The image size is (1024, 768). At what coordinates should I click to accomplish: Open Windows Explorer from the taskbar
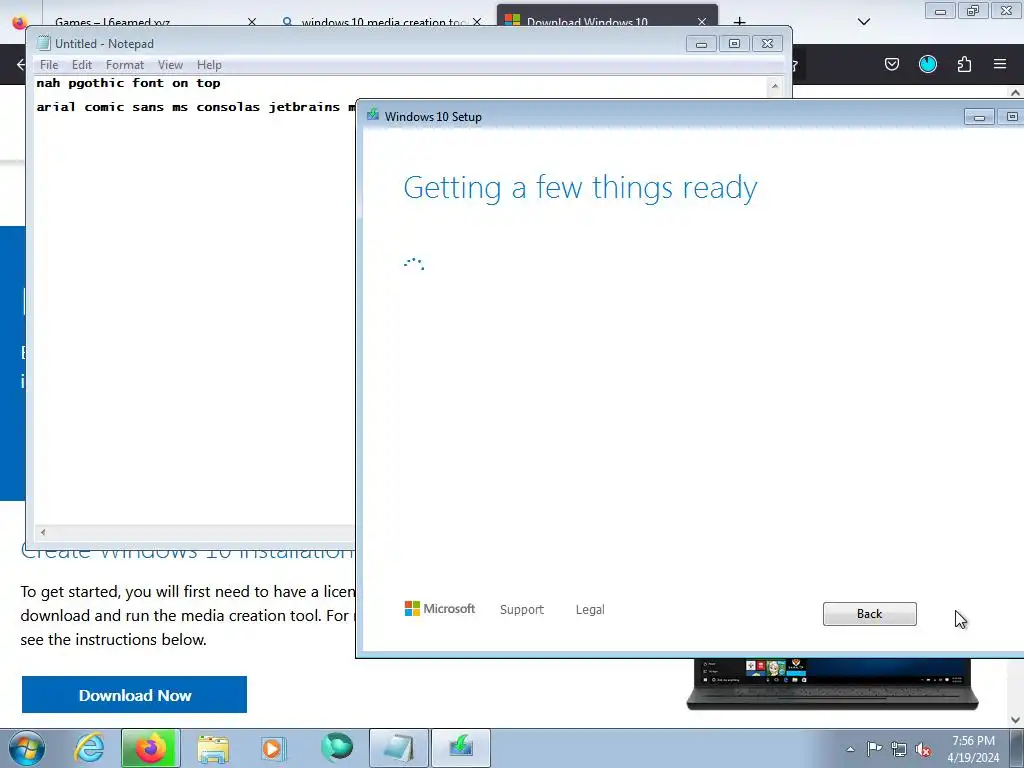click(213, 749)
